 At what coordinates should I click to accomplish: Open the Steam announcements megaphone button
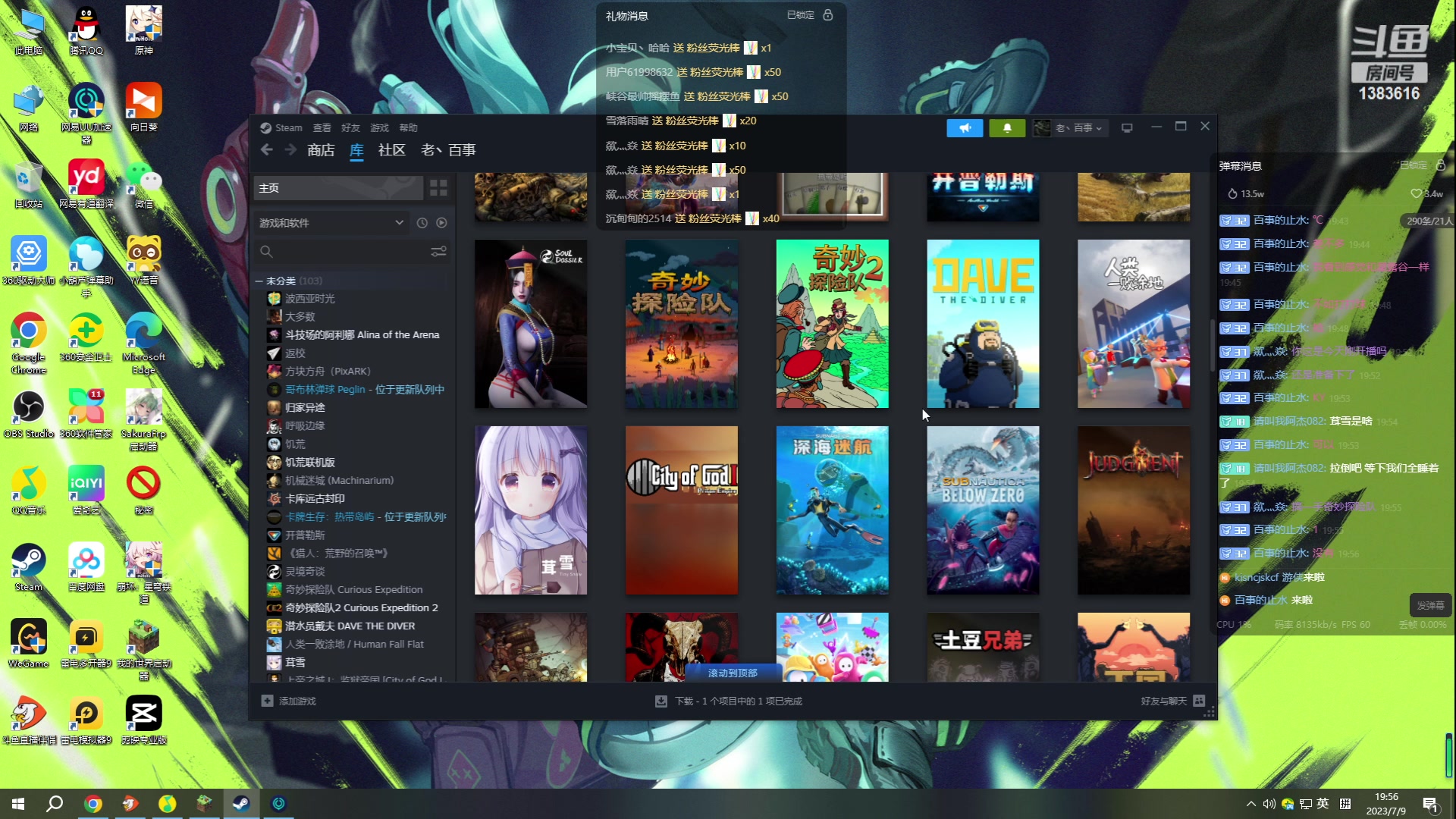coord(965,128)
